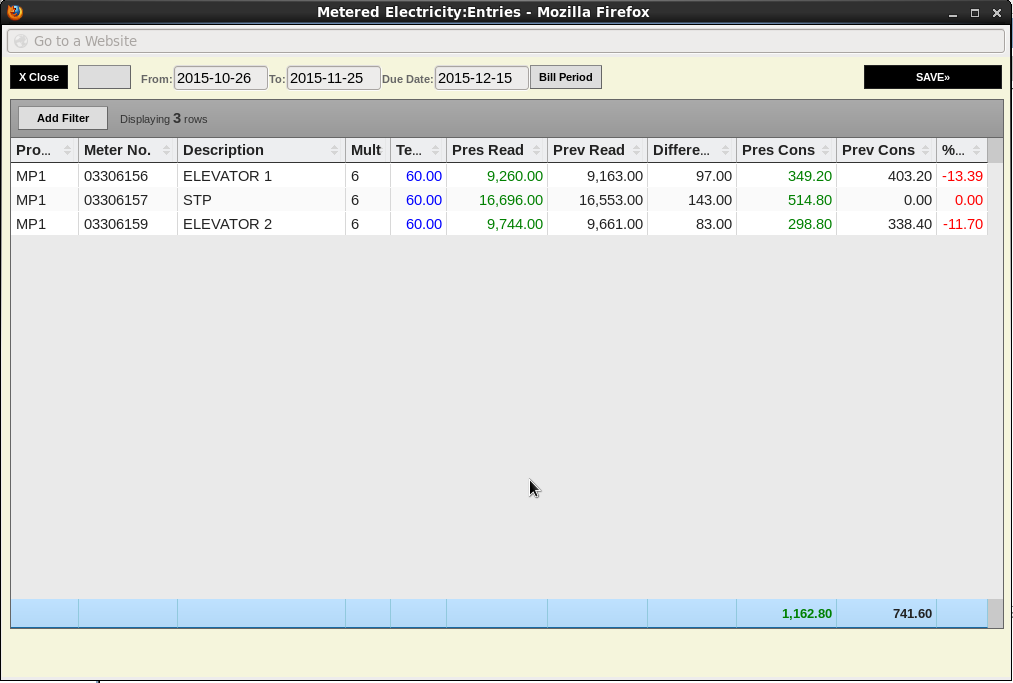Click the blank gray box beside X Close
This screenshot has height=683, width=1013.
(x=104, y=77)
